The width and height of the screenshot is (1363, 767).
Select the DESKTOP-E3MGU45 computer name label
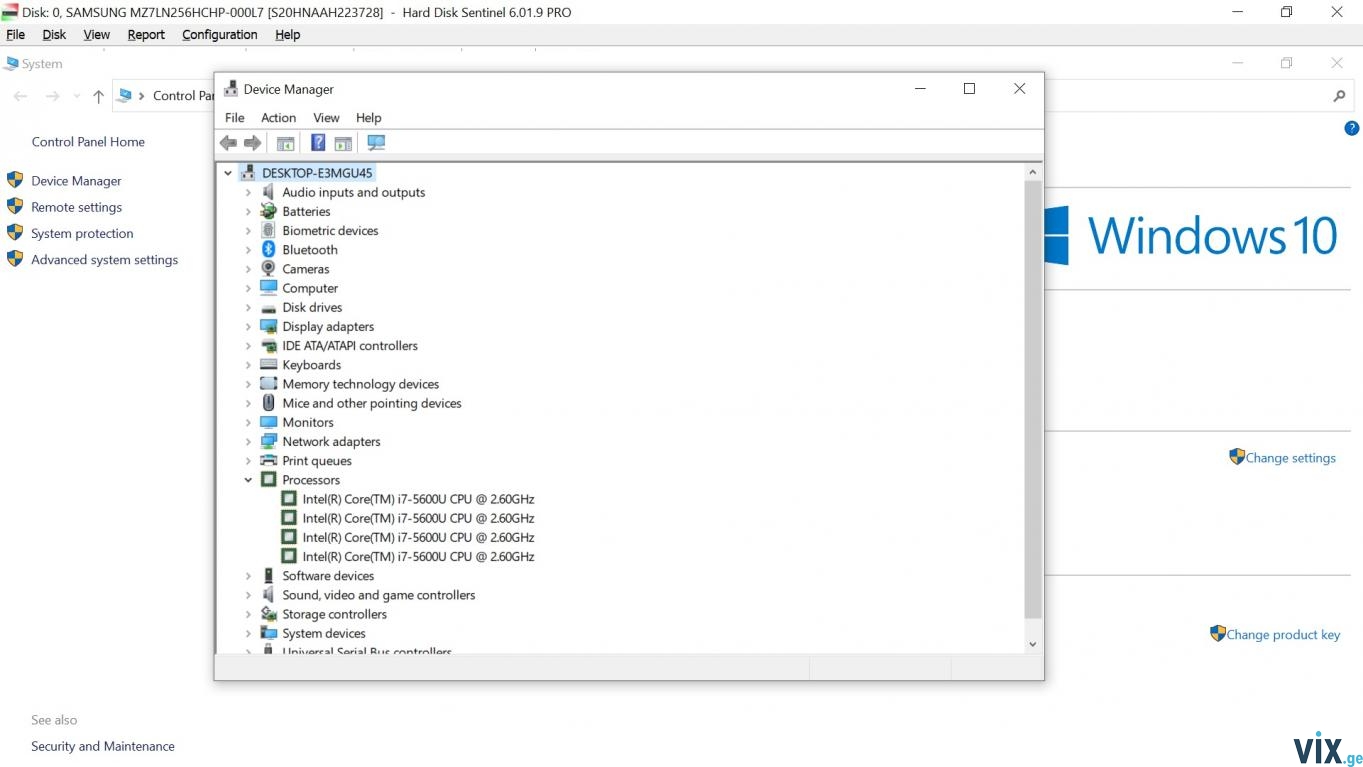317,173
